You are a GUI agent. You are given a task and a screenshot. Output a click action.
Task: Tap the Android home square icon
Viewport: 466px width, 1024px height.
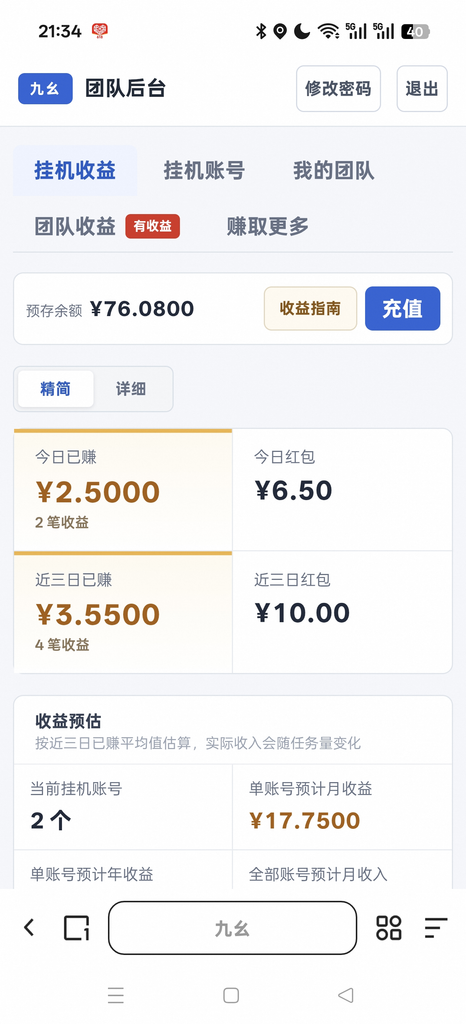click(x=231, y=995)
